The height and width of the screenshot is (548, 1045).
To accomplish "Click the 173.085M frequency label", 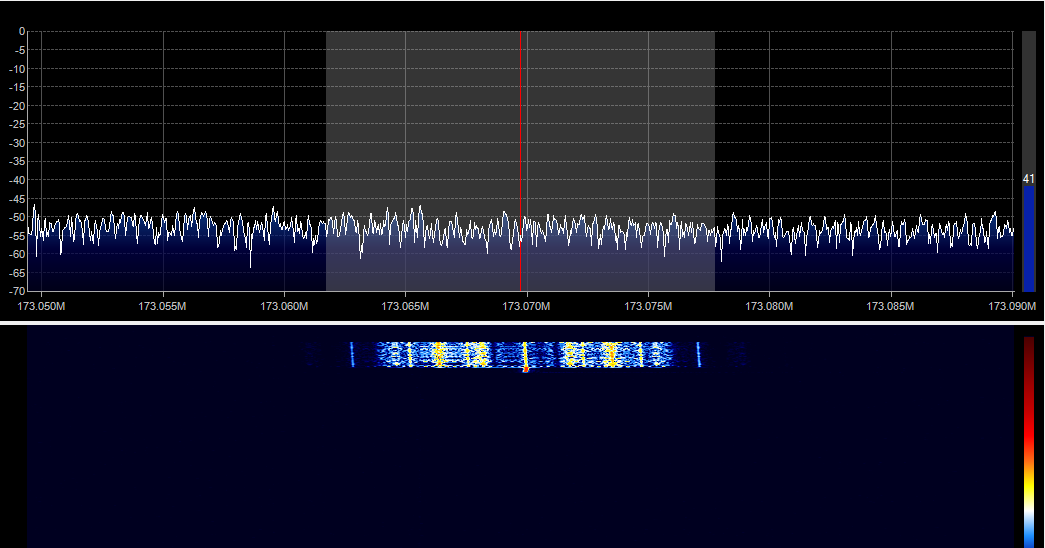I will click(890, 306).
